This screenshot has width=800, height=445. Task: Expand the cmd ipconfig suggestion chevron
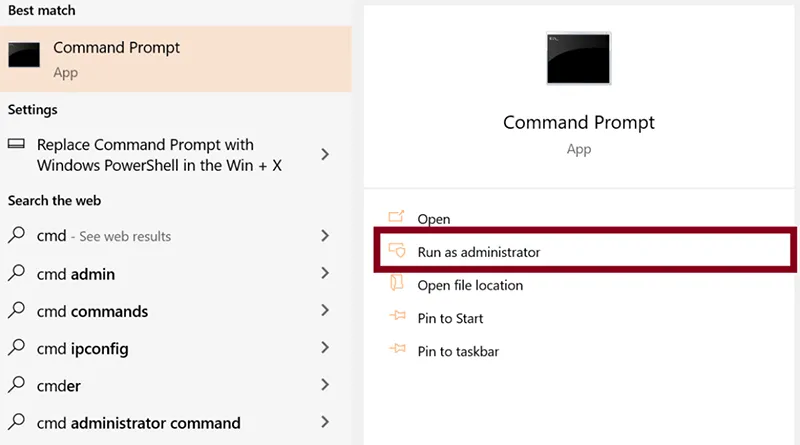click(x=325, y=348)
